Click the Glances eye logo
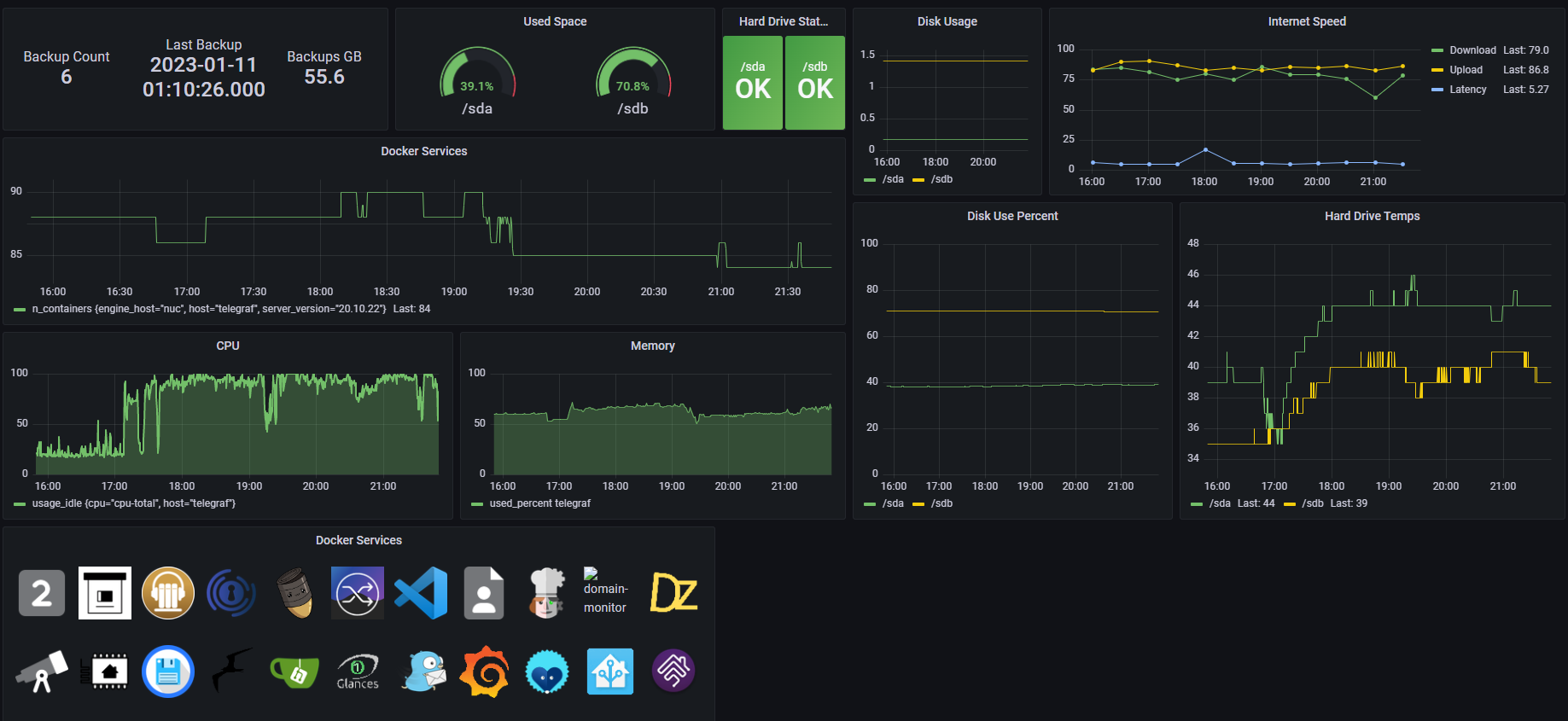The width and height of the screenshot is (1568, 721). [x=358, y=672]
